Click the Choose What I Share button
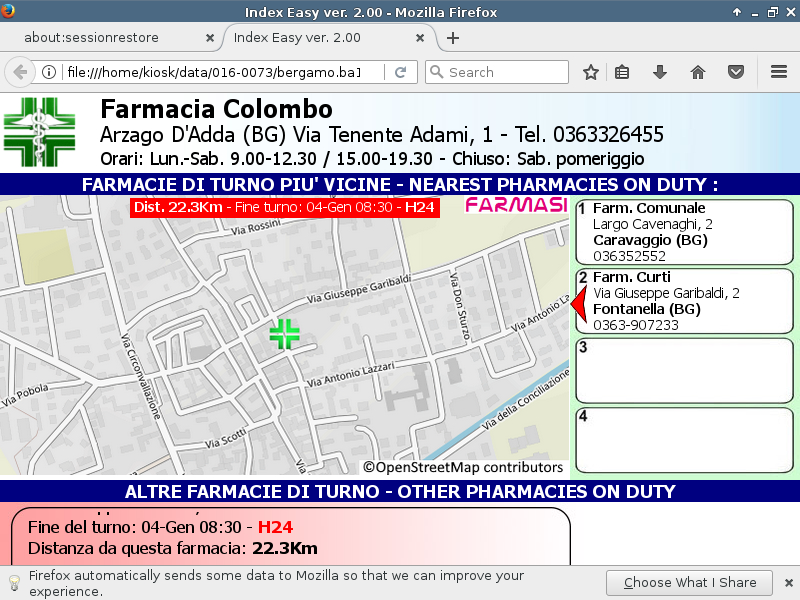Viewport: 800px width, 600px height. [690, 583]
